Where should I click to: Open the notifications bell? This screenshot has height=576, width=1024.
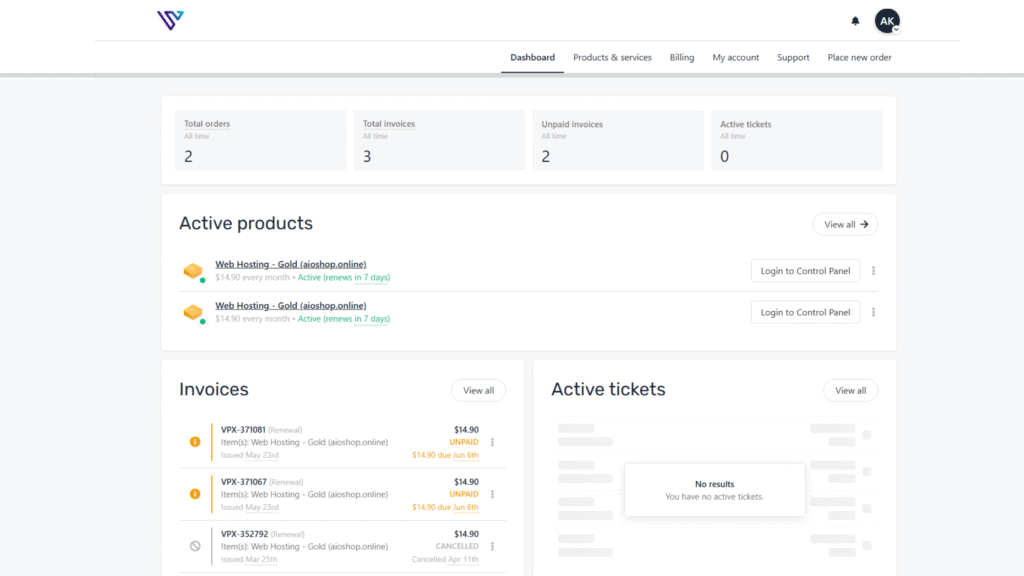tap(855, 20)
